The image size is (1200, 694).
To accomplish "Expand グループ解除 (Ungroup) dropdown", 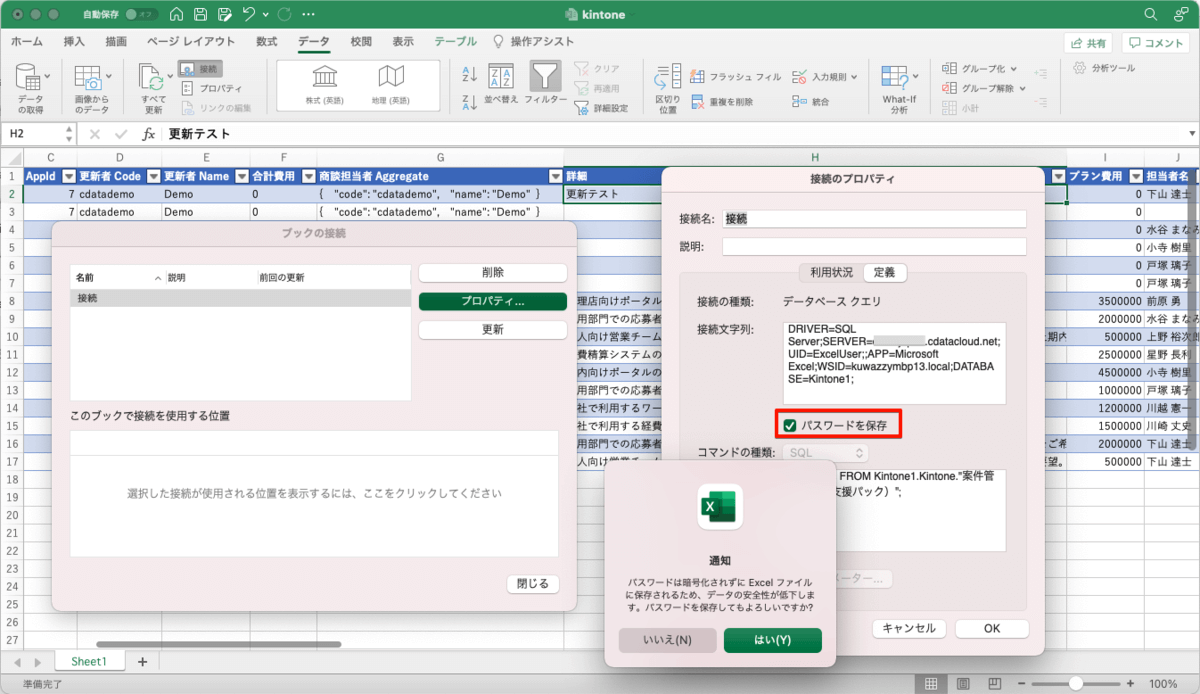I will click(x=1021, y=88).
